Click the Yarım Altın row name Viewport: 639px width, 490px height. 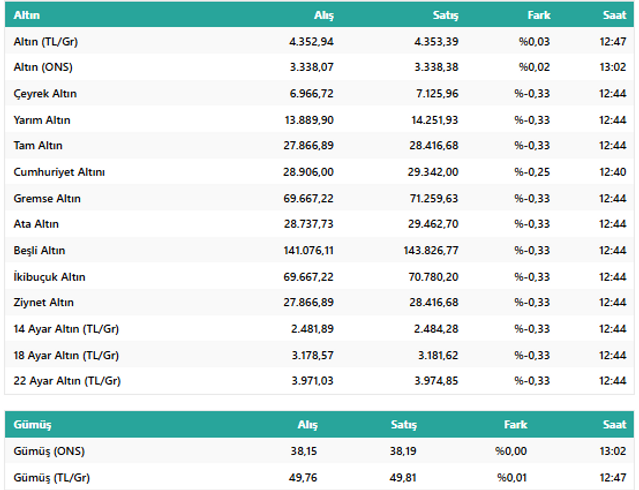click(x=42, y=119)
